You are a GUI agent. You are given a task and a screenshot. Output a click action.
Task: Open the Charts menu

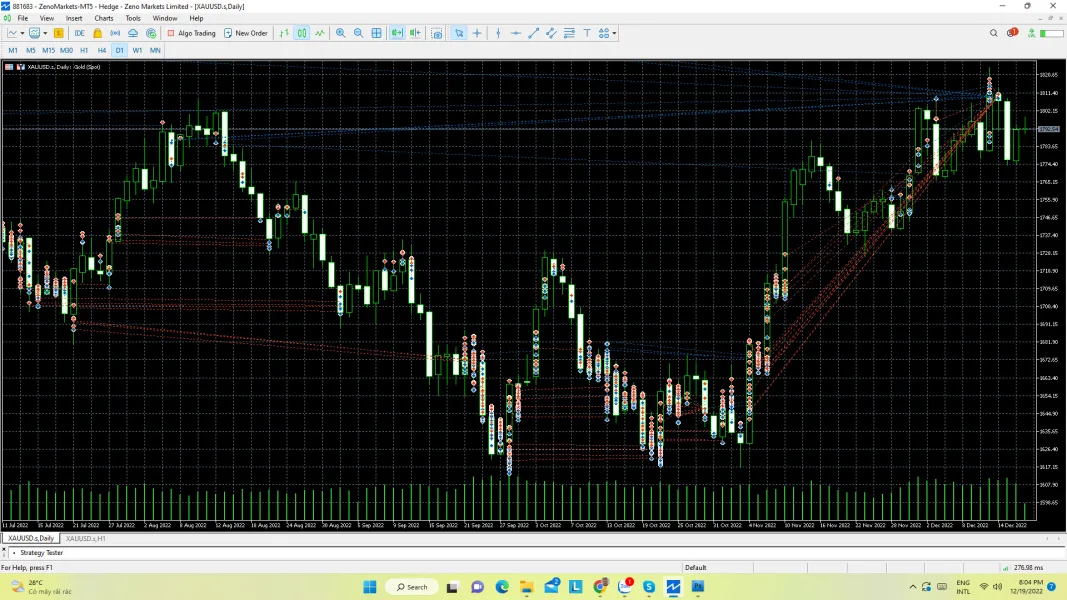(104, 18)
